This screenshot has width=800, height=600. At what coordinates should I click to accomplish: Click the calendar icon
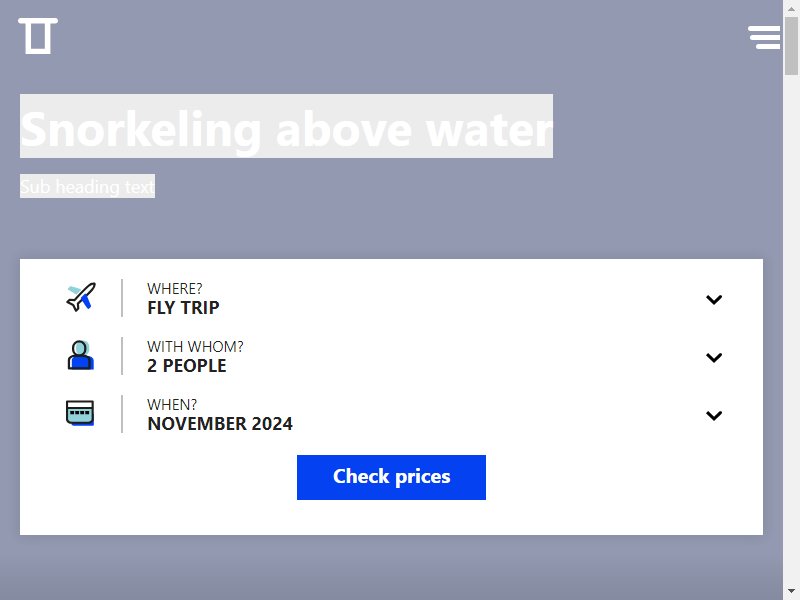(80, 413)
